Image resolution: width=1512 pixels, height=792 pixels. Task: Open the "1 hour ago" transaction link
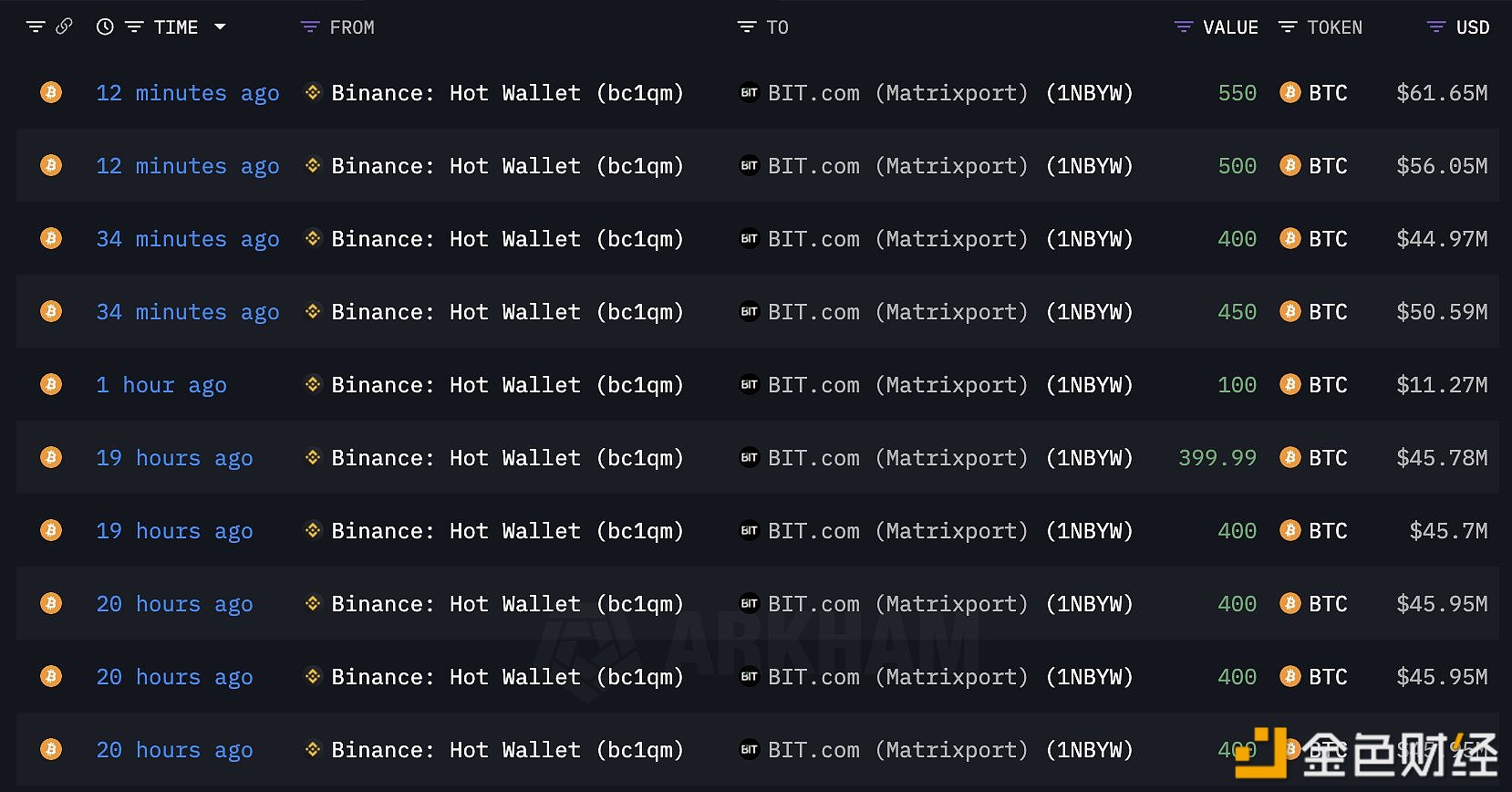click(x=161, y=385)
